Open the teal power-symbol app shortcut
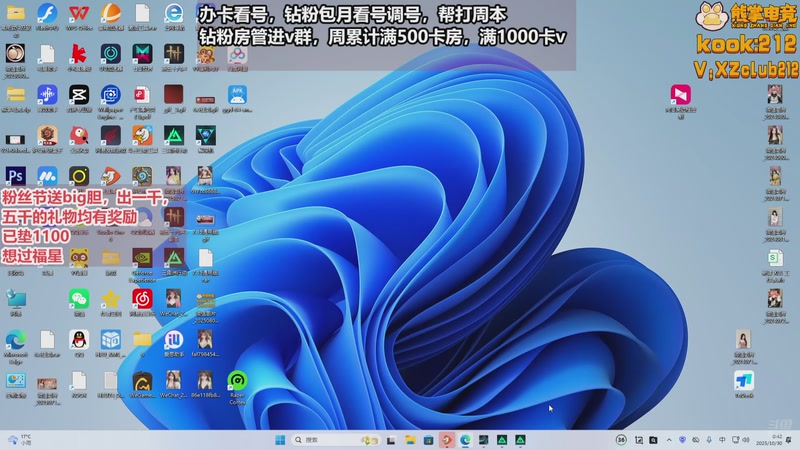This screenshot has width=800, height=450. pyautogui.click(x=110, y=54)
